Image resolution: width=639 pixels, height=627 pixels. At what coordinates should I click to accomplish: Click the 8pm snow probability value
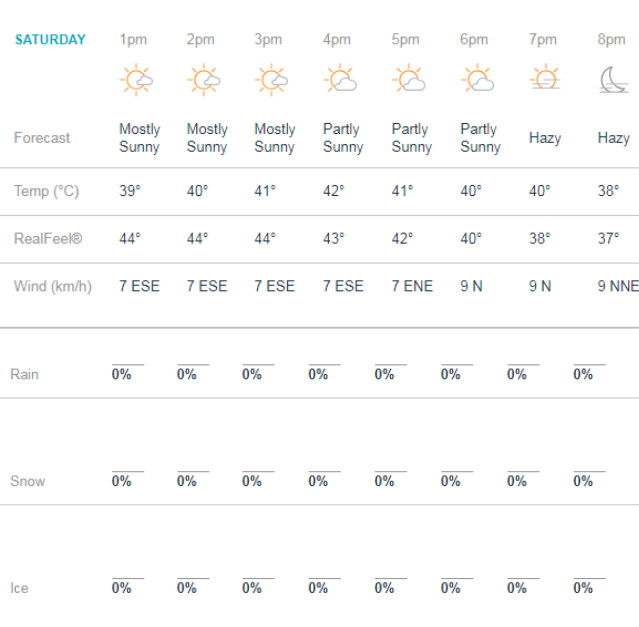(583, 481)
